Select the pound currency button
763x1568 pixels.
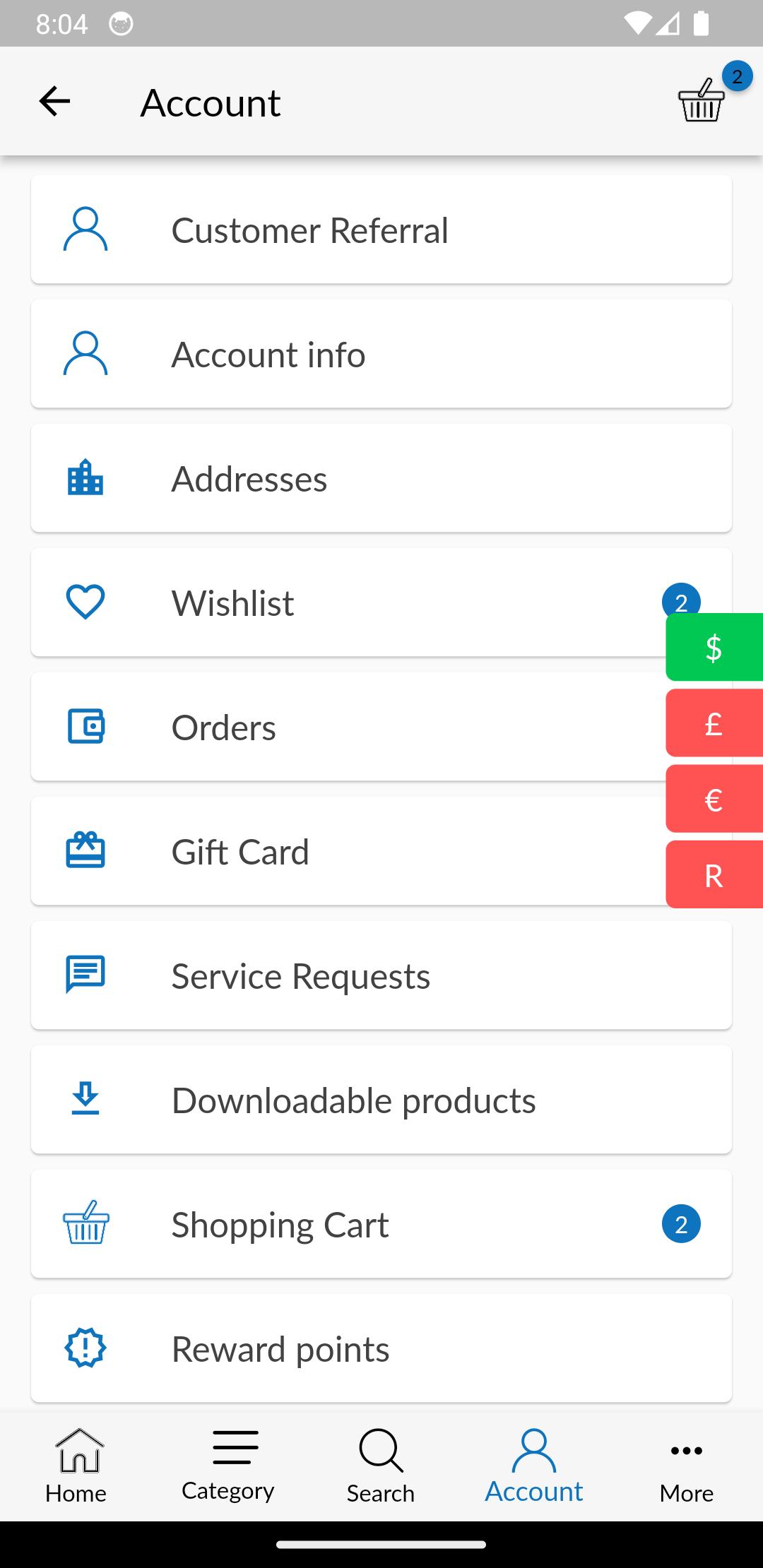[714, 723]
